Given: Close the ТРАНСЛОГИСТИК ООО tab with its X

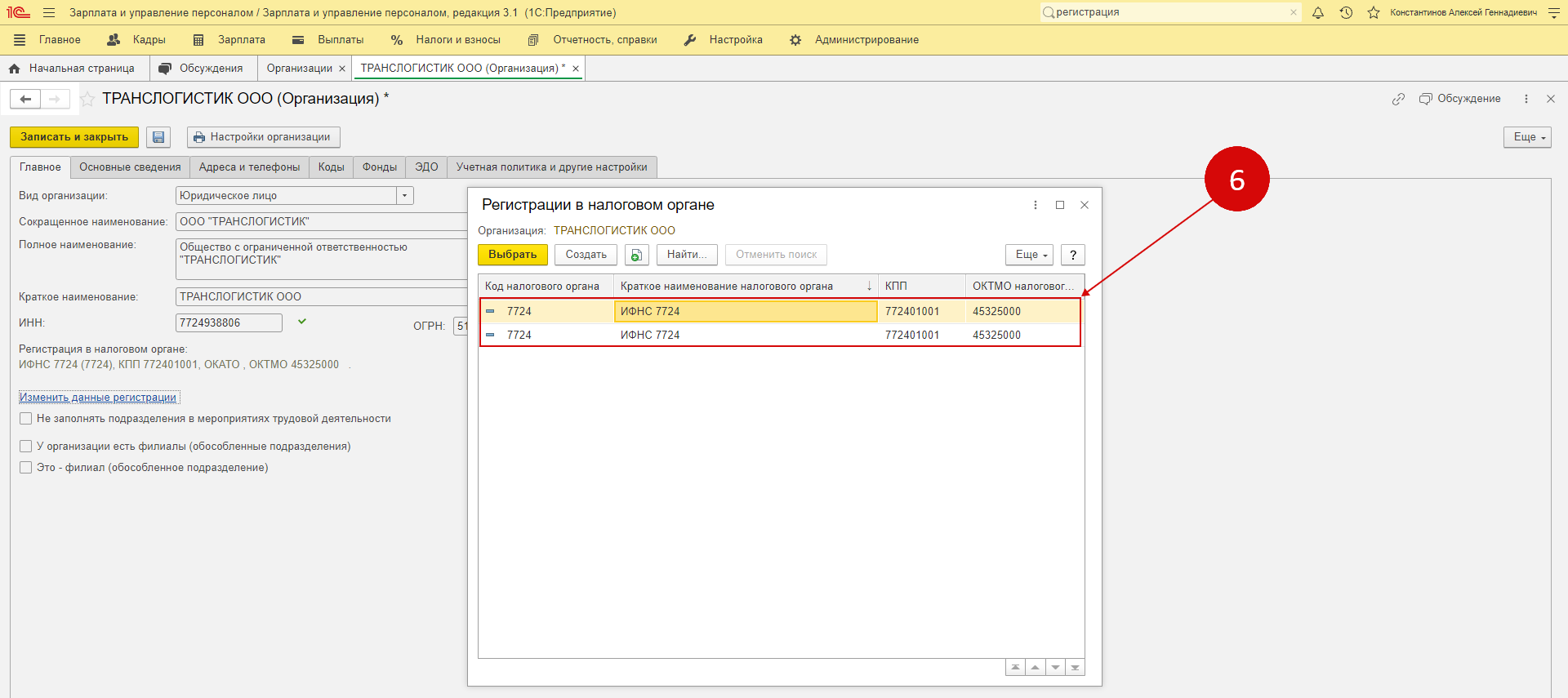Looking at the screenshot, I should [x=576, y=69].
